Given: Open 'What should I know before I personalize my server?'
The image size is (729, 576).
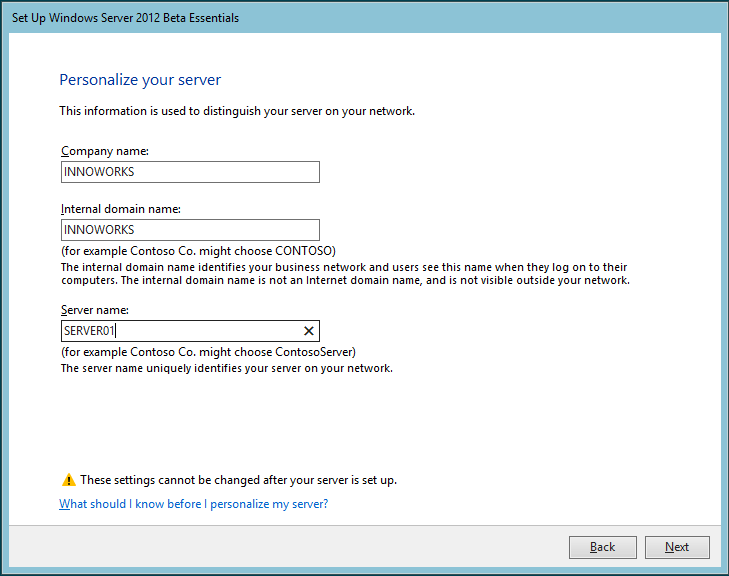Looking at the screenshot, I should [193, 504].
